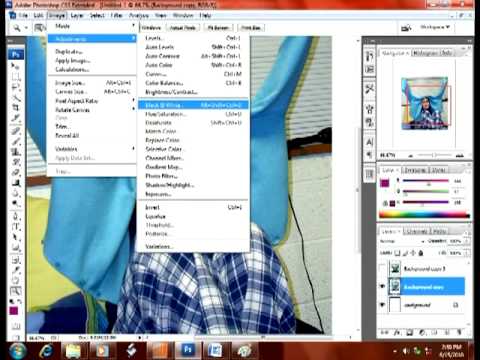Open the Windows Start menu
This screenshot has height=360, width=480.
[x=17, y=351]
